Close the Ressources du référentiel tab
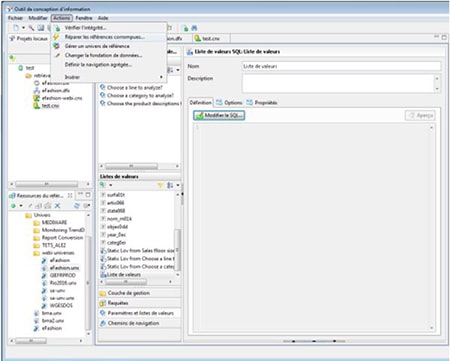Screen dimensions: 450x361 click(70, 195)
